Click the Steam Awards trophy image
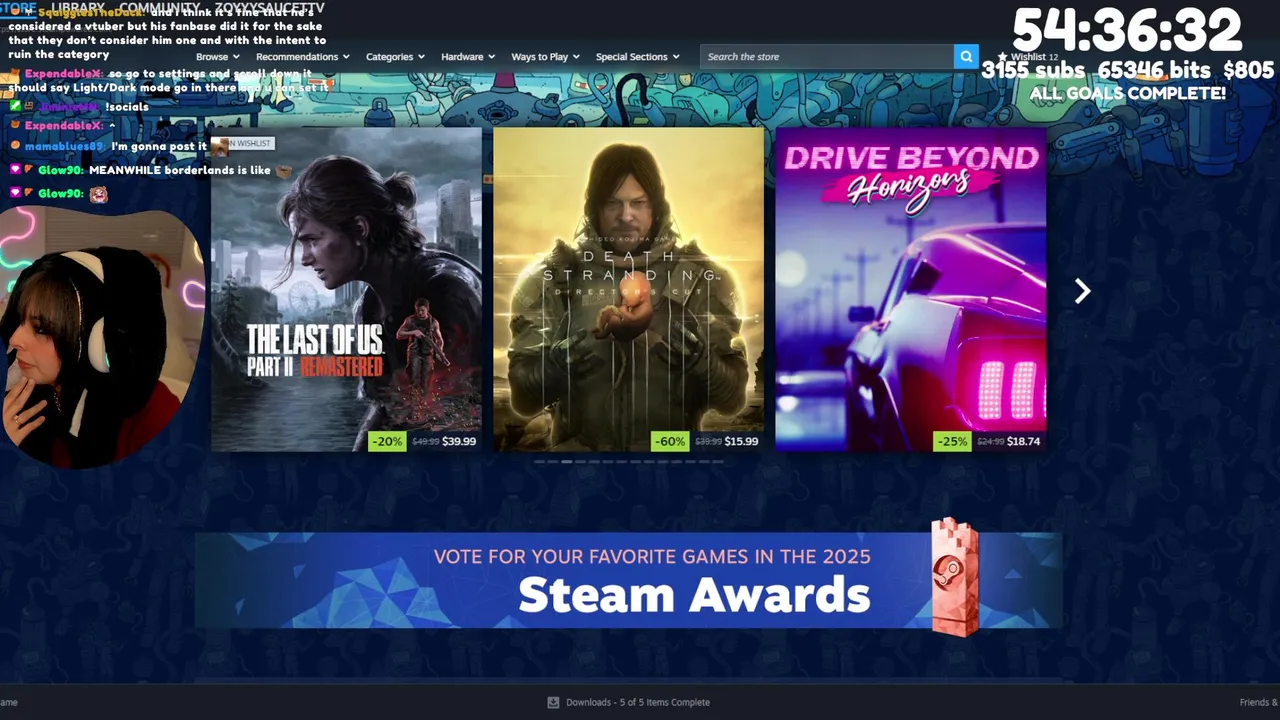The image size is (1280, 720). [954, 577]
